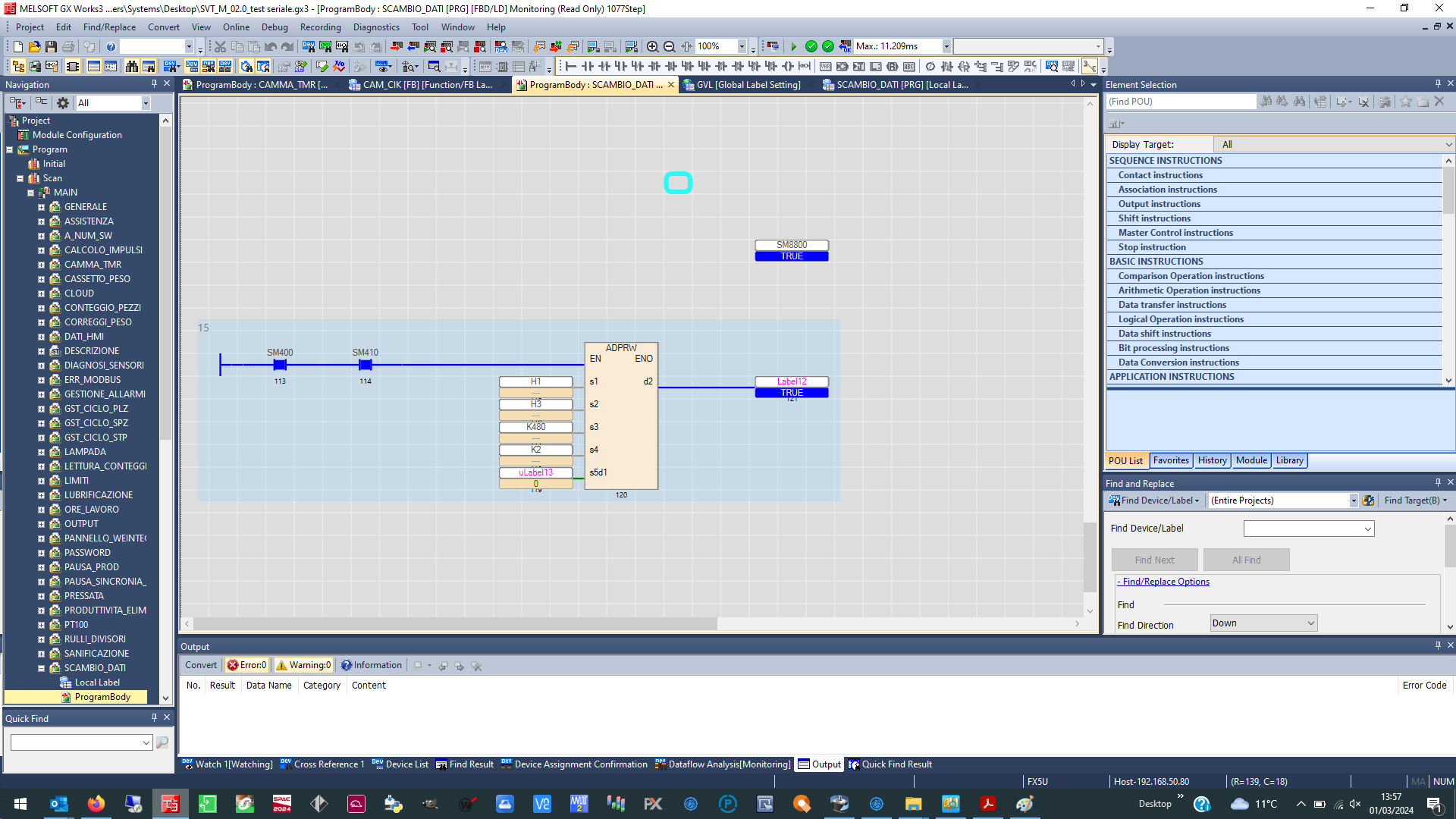Click the Navigation options gear icon
The width and height of the screenshot is (1456, 819).
point(63,103)
